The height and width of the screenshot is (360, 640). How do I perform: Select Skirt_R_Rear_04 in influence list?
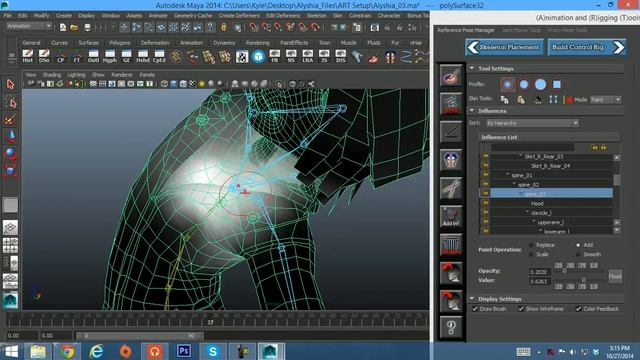point(551,166)
